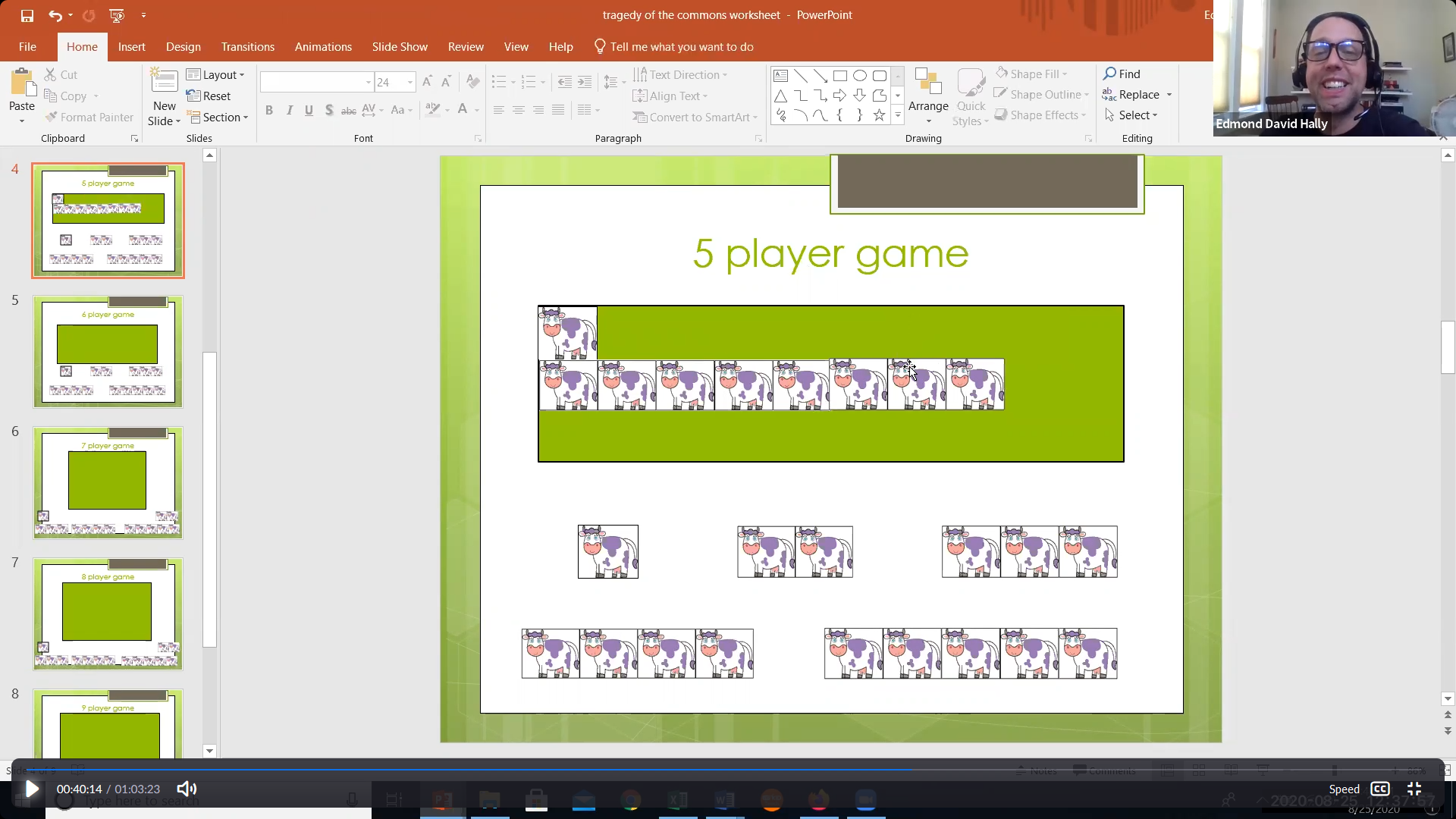Click the Undo arrow icon
Viewport: 1456px width, 819px height.
click(55, 15)
